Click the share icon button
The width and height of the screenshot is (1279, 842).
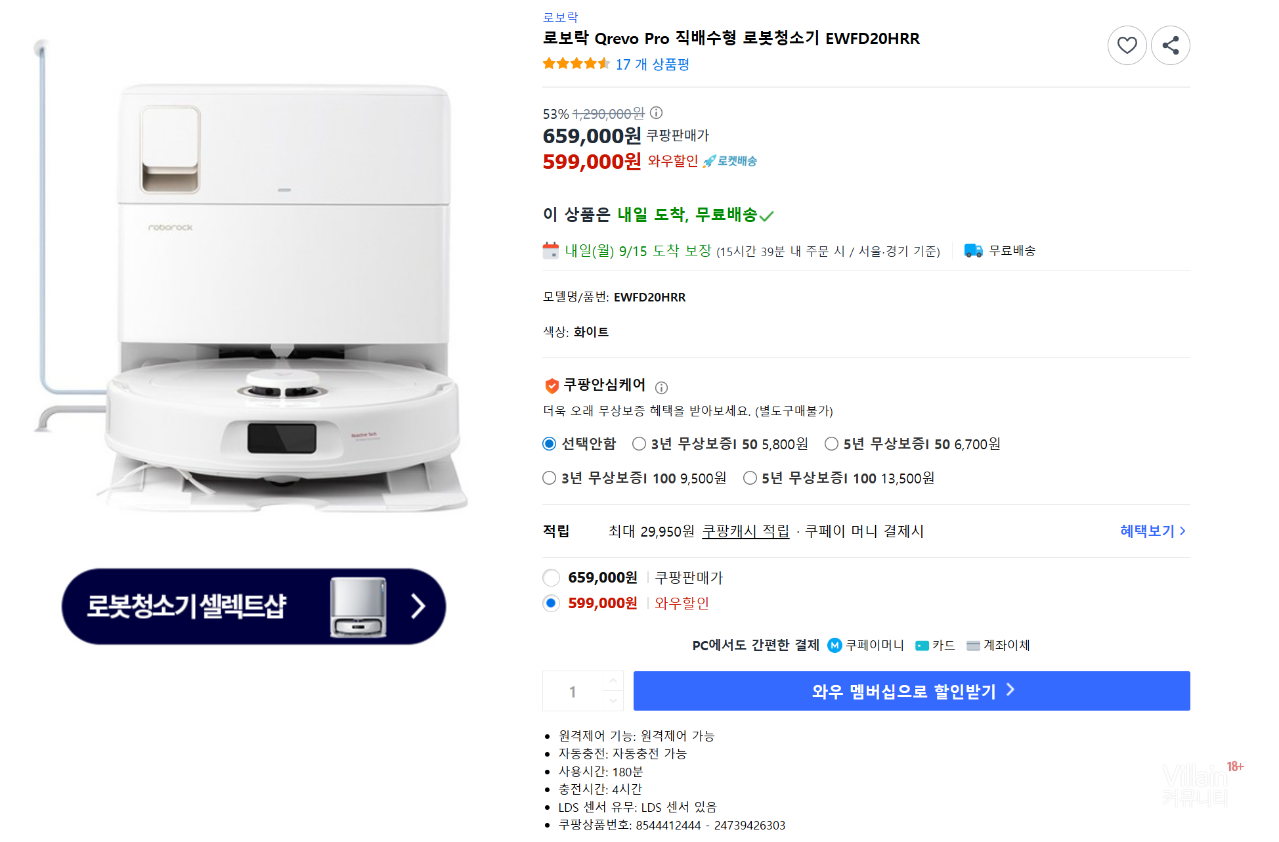click(1170, 45)
